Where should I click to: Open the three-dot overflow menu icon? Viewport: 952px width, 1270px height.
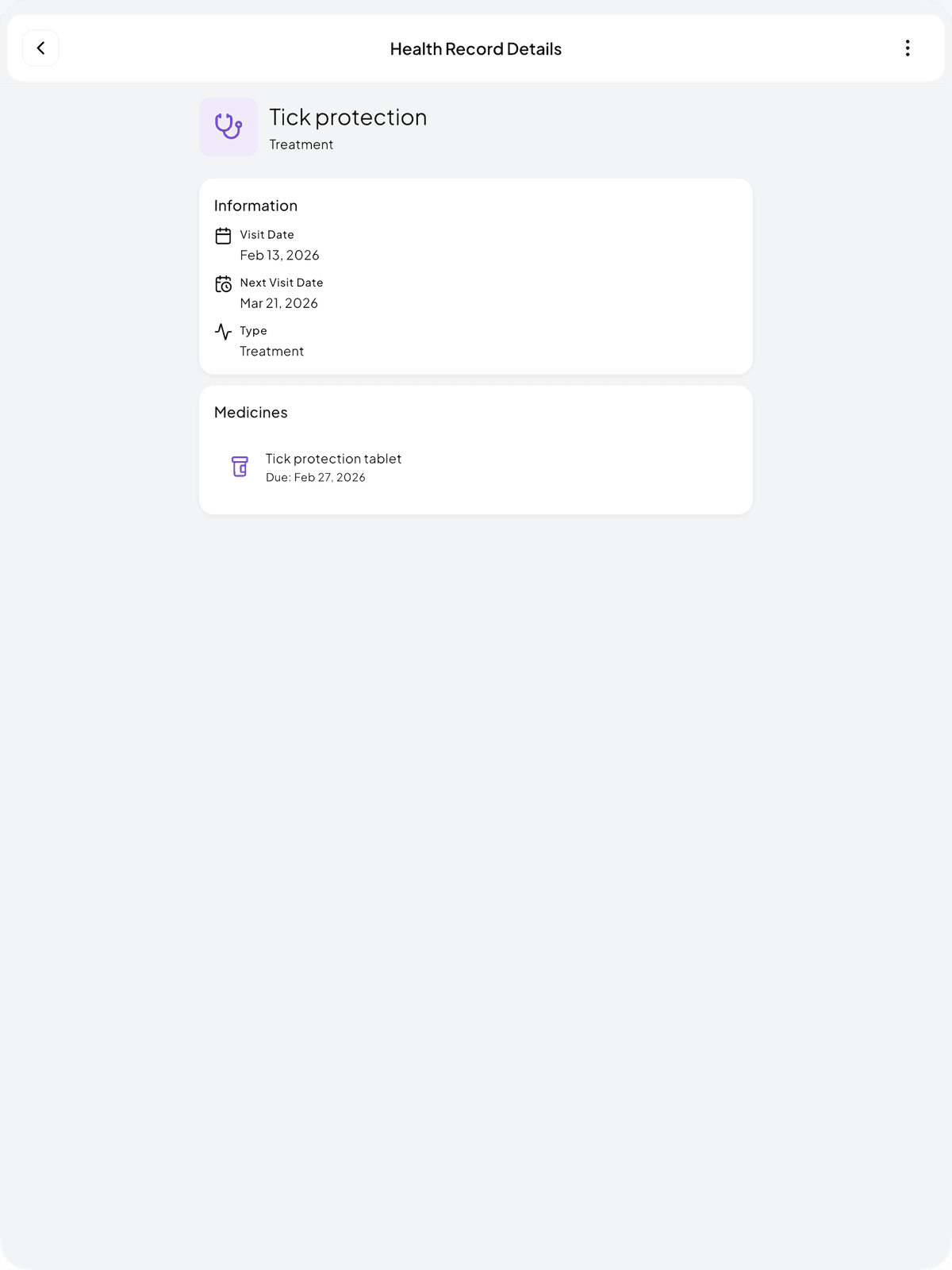pos(908,48)
